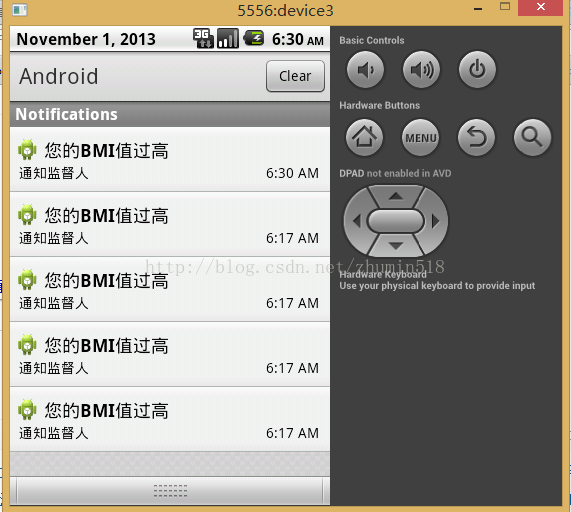The width and height of the screenshot is (571, 512).
Task: Go to home screen via Home button
Action: coord(365,137)
